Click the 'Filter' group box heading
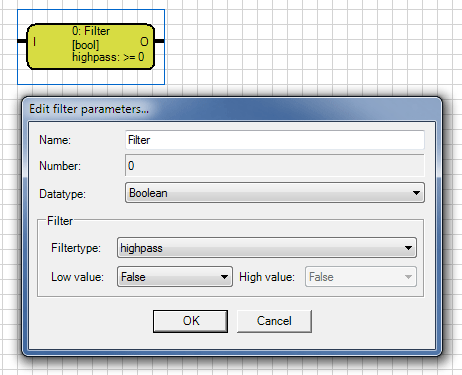Screen dimensions: 462x375 pos(60,221)
